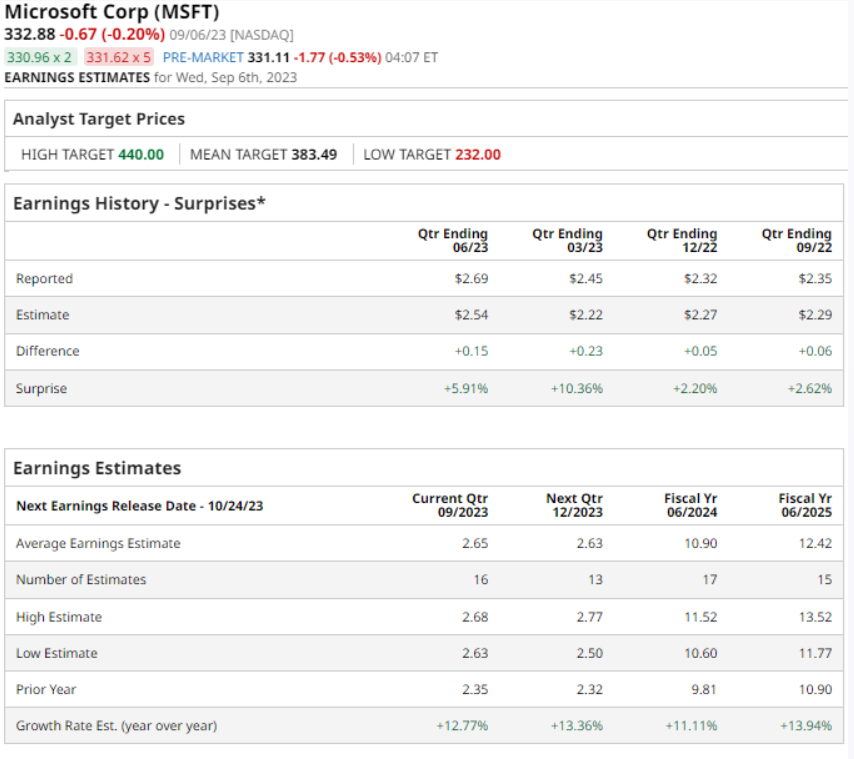
Task: Click the PRE-MARKET label
Action: pos(203,57)
